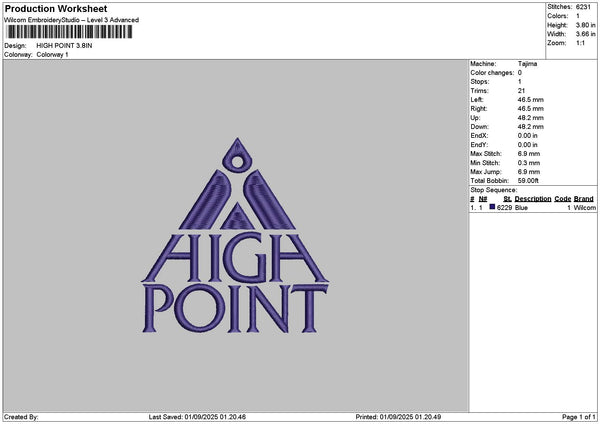Select the 'Printed: 01/09/2025 01.20.49' text
The height and width of the screenshot is (424, 600).
(x=398, y=417)
